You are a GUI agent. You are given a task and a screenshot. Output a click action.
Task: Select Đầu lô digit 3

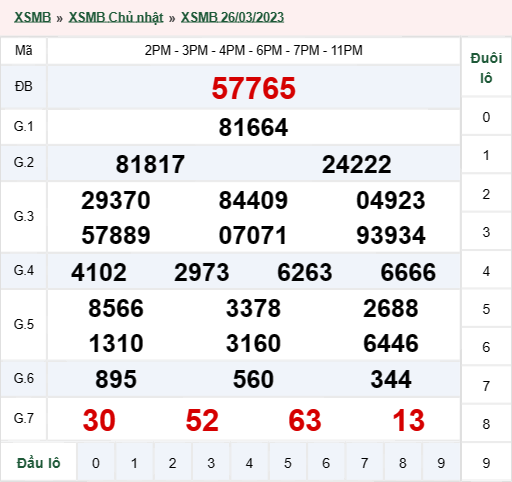coord(211,463)
